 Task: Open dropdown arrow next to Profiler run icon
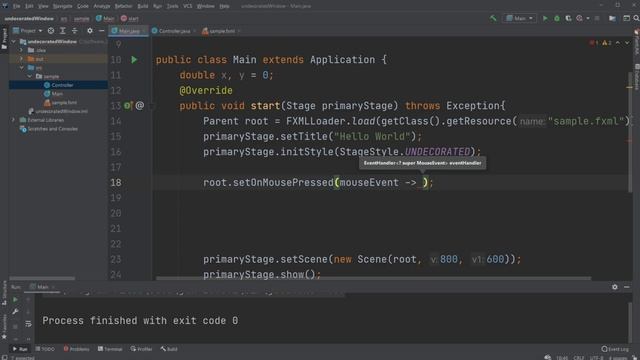click(x=588, y=18)
